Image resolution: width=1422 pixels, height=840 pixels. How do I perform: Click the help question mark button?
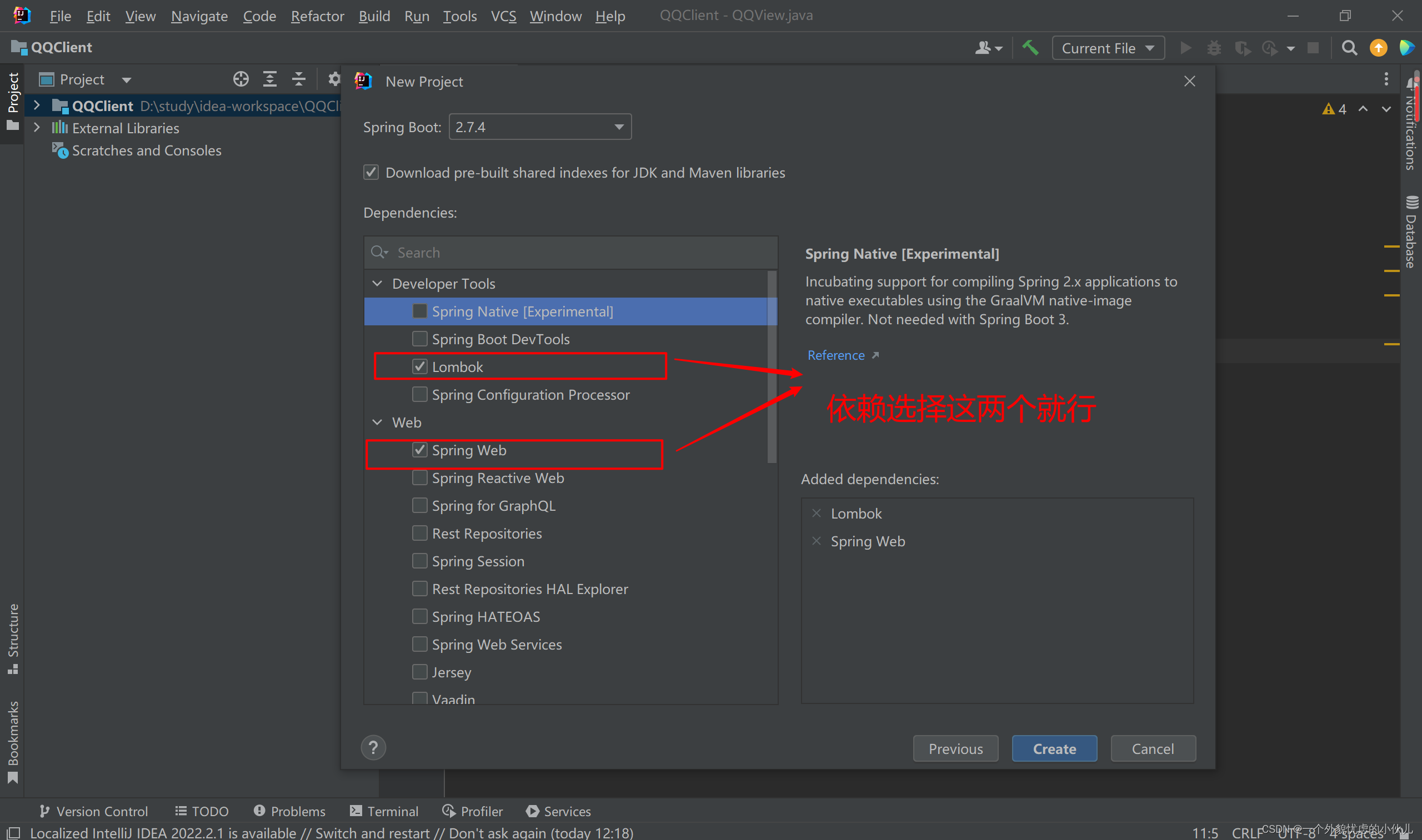[x=373, y=748]
